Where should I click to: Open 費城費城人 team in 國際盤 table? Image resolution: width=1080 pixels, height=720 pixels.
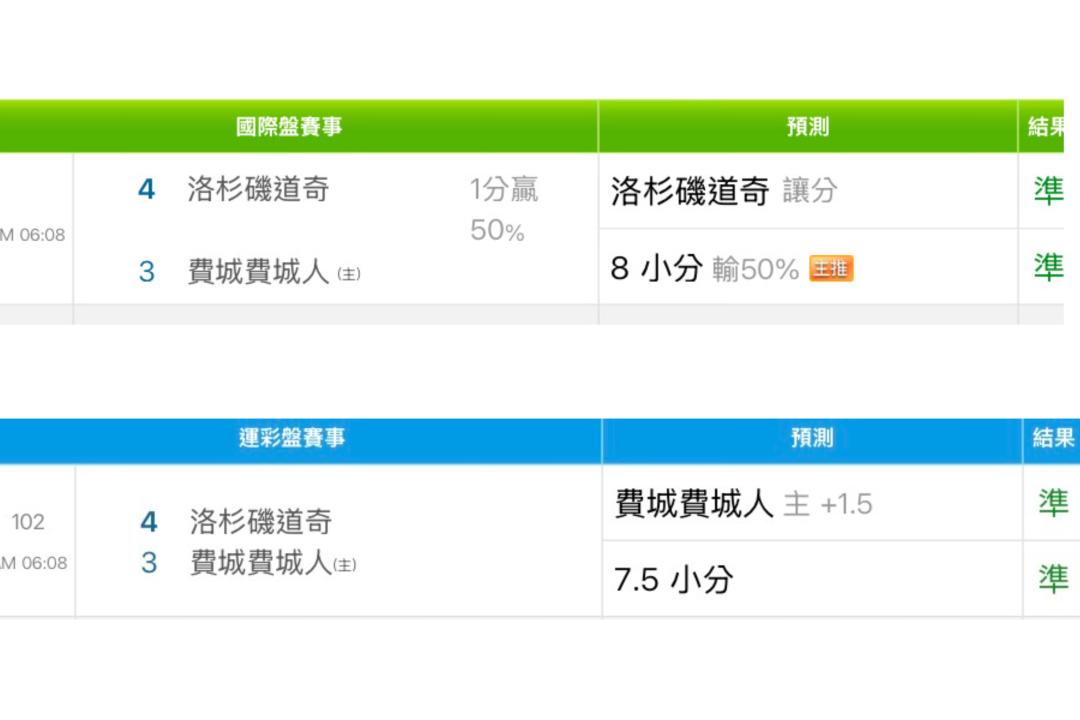point(258,271)
